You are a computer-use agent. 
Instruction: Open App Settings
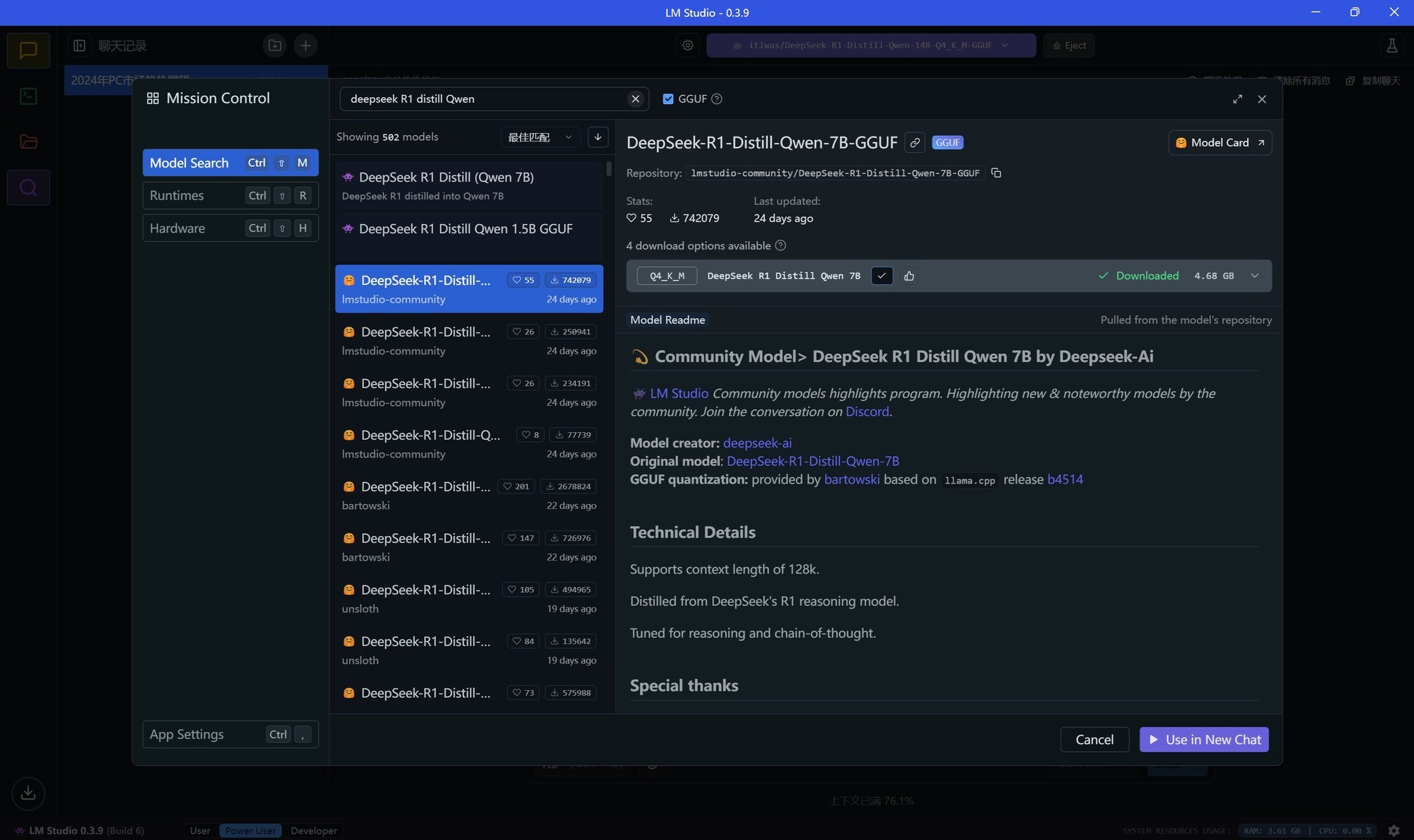230,734
